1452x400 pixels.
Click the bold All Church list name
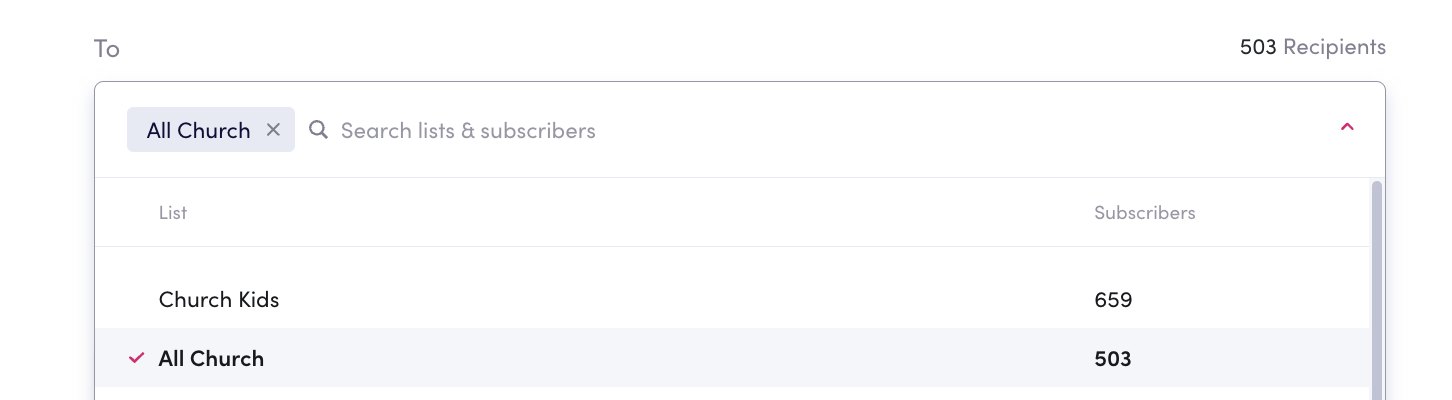tap(211, 358)
